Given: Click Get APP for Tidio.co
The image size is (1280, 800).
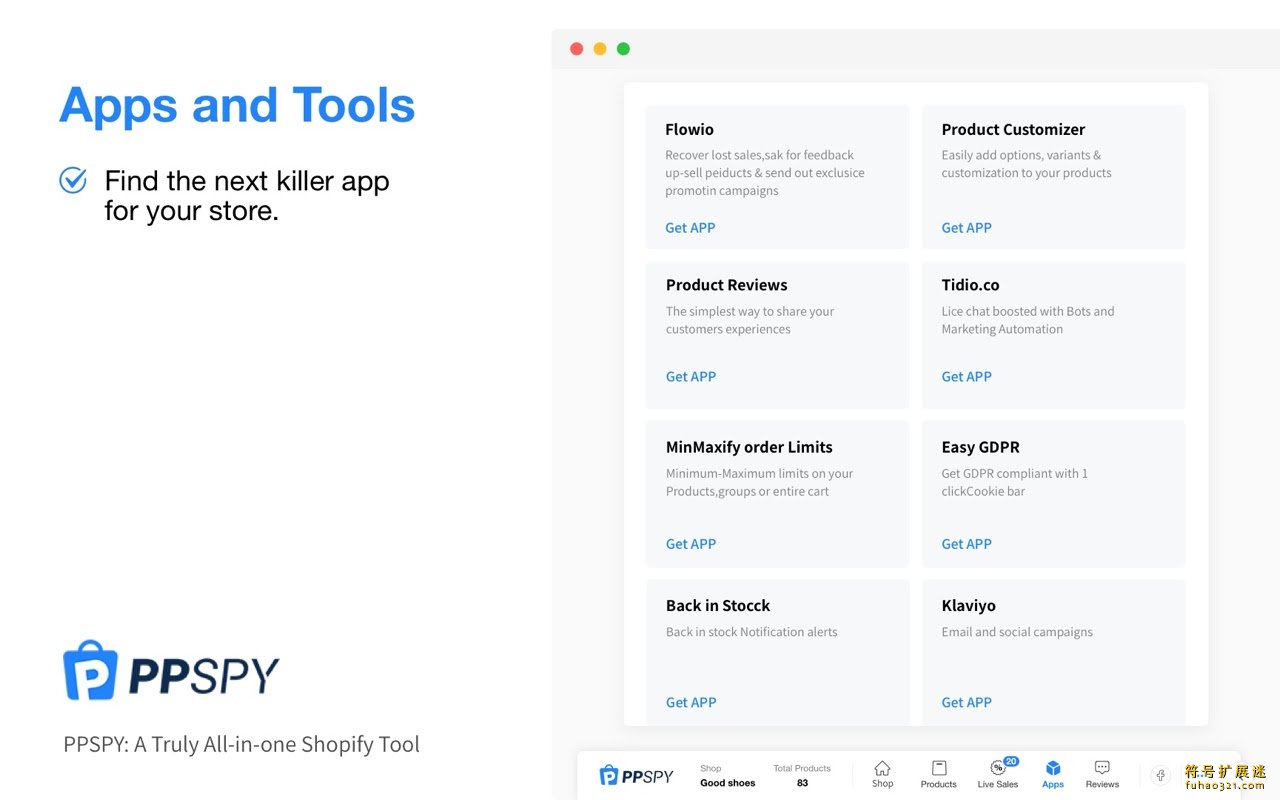Looking at the screenshot, I should (x=966, y=377).
